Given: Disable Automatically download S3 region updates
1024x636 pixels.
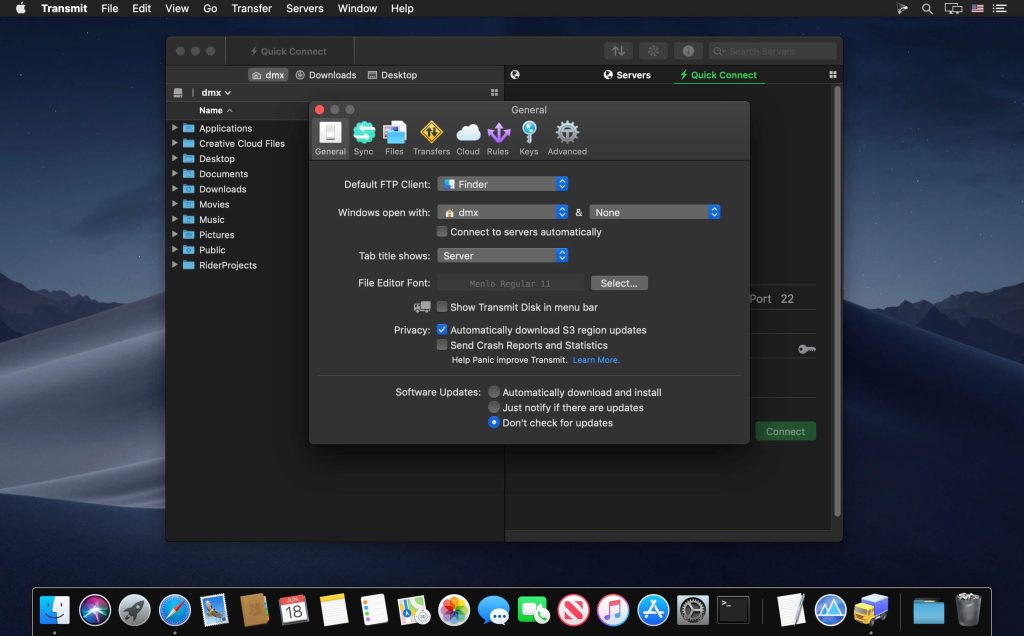Looking at the screenshot, I should 441,329.
